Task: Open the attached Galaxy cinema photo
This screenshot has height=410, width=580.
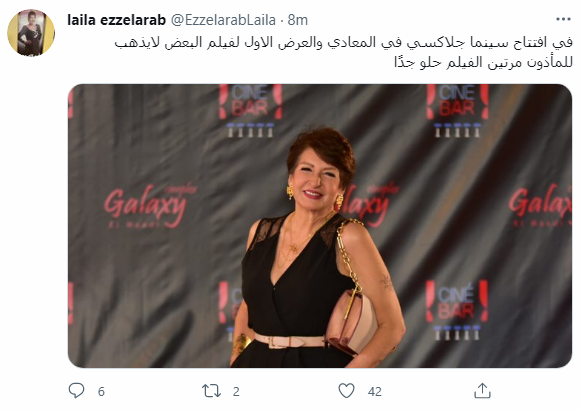Action: pyautogui.click(x=320, y=226)
